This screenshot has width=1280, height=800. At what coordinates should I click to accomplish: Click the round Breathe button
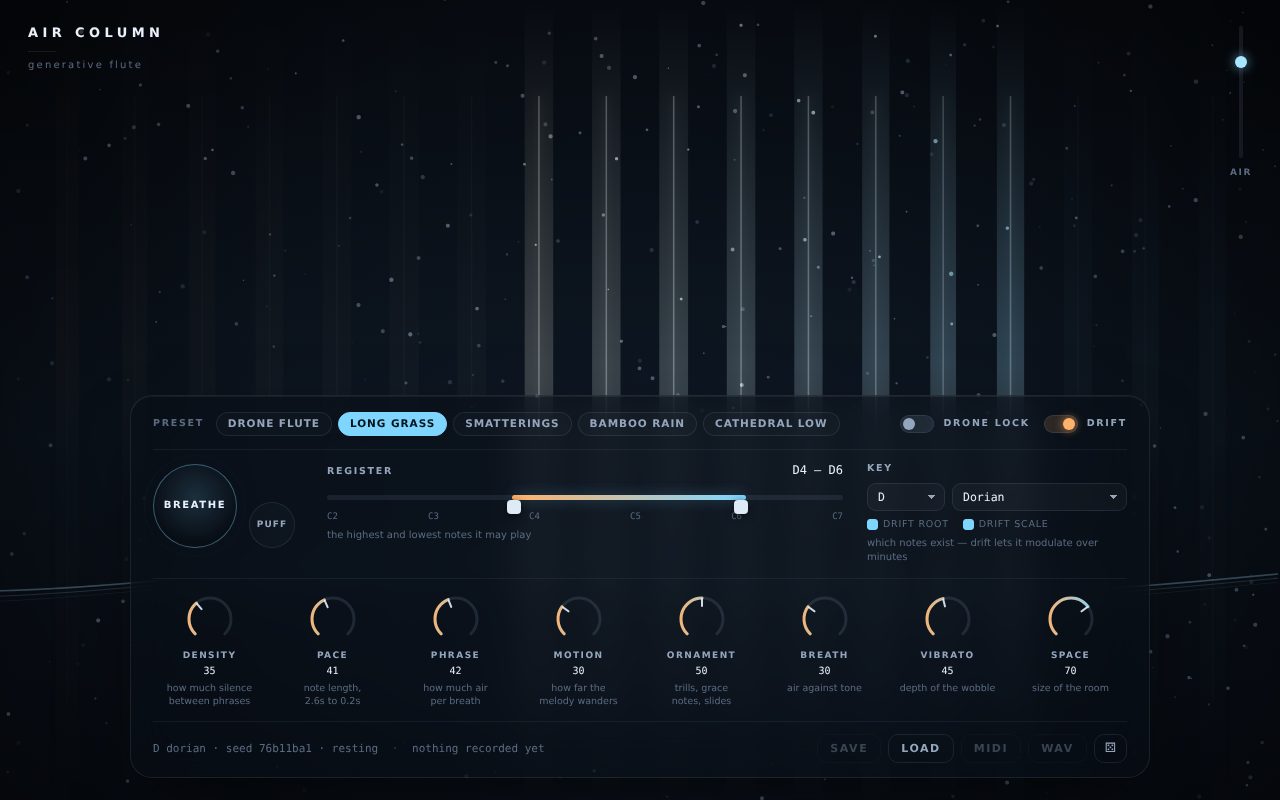(195, 506)
